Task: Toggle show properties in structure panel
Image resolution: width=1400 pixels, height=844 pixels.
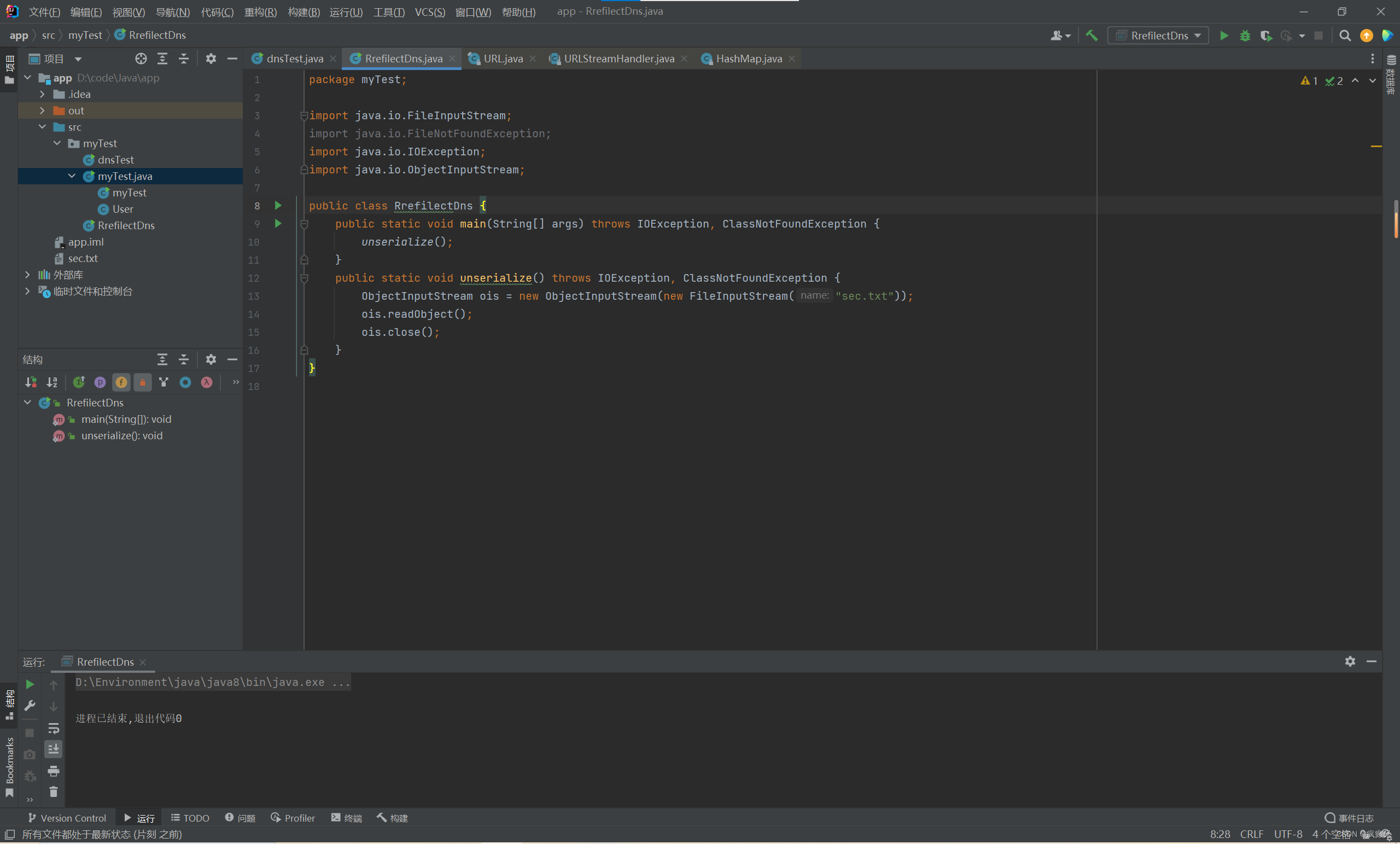Action: pos(100,382)
